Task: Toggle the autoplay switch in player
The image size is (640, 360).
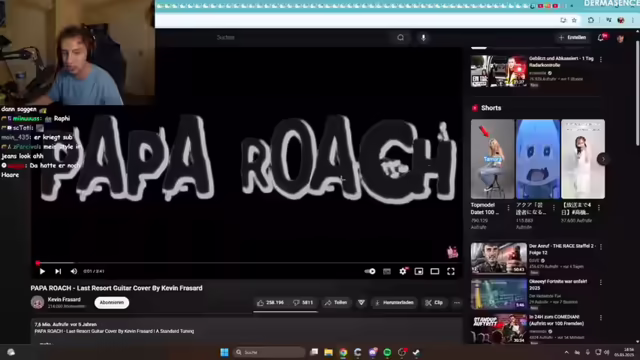Action: pyautogui.click(x=370, y=271)
